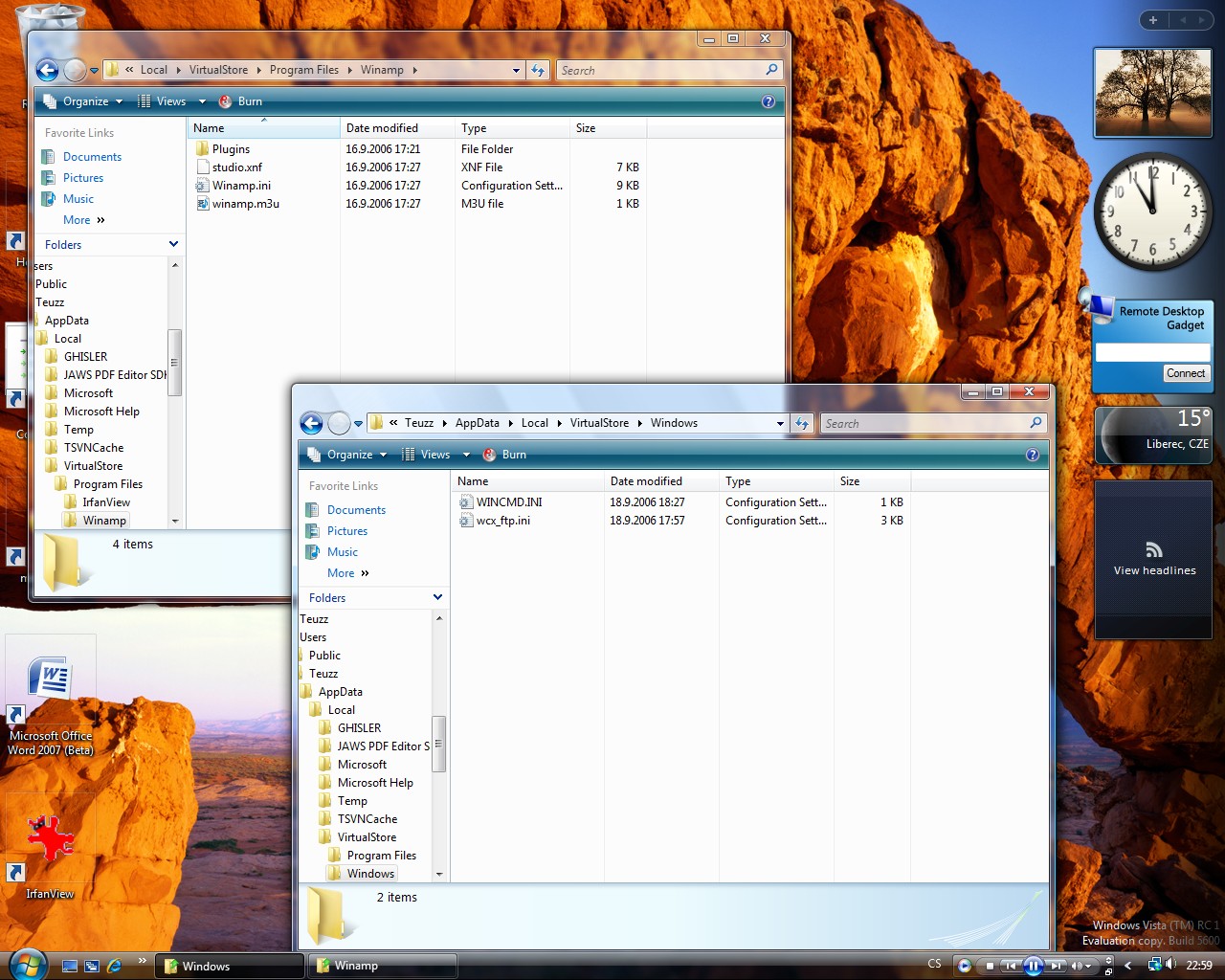
Task: Refresh the front Windows folder address bar
Action: pos(802,423)
